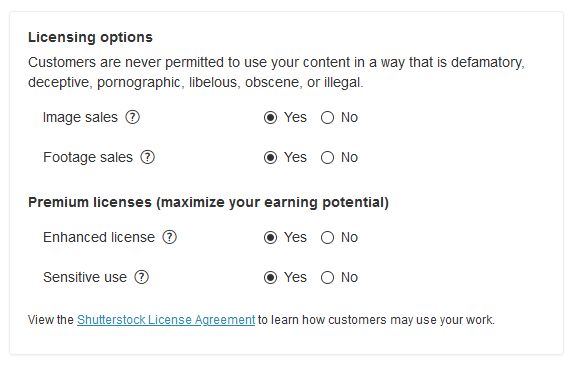Viewport: 576px width, 370px height.
Task: Select No for Image sales
Action: coord(327,118)
